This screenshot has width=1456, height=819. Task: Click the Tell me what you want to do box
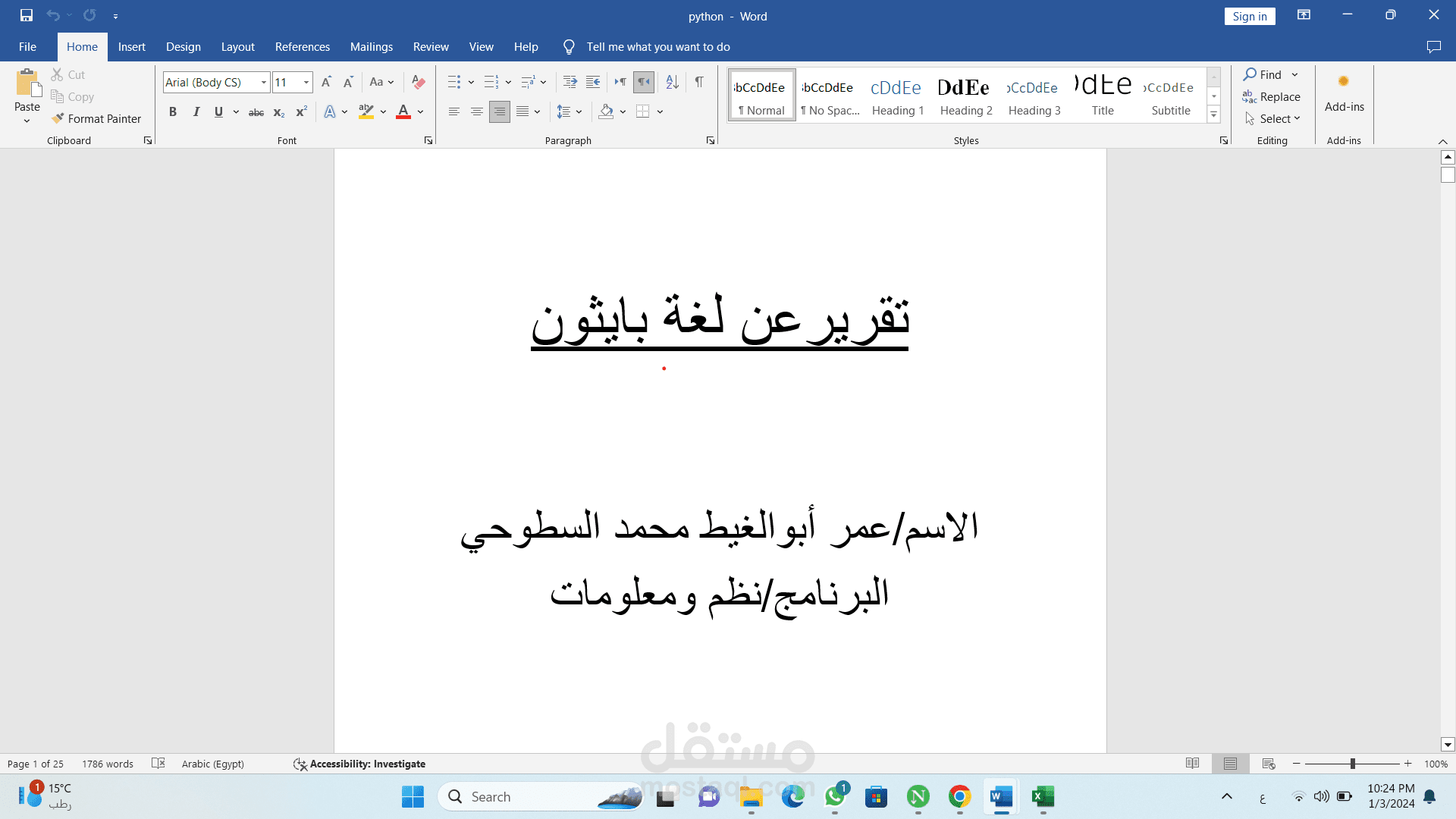pyautogui.click(x=658, y=47)
